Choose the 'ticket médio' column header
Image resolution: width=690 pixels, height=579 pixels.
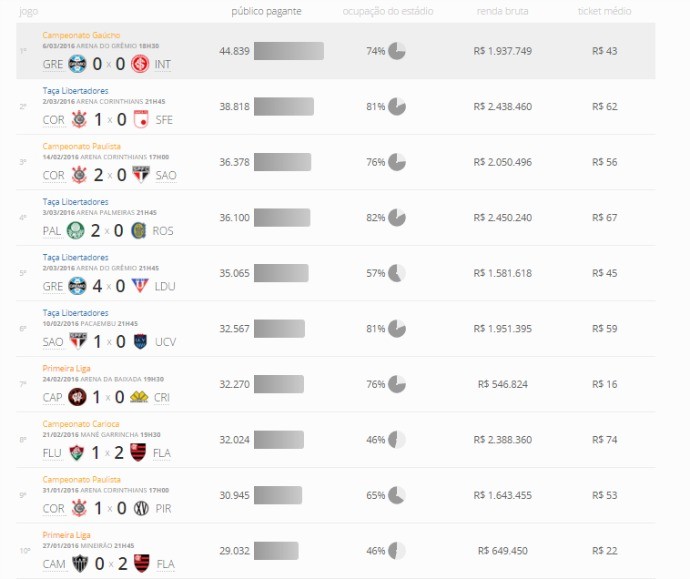tap(605, 11)
